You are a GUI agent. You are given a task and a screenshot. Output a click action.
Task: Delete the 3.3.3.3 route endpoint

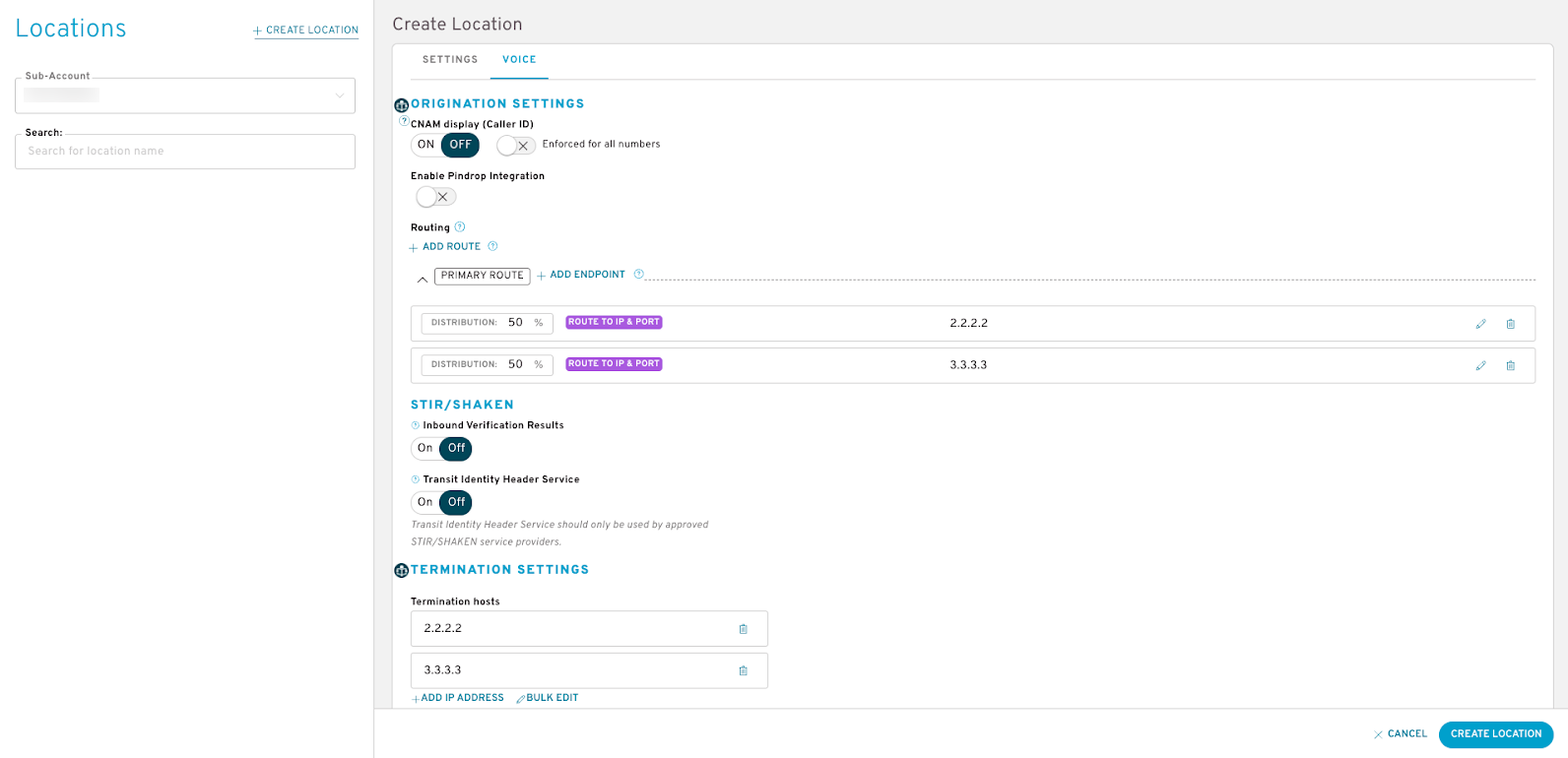[1511, 365]
